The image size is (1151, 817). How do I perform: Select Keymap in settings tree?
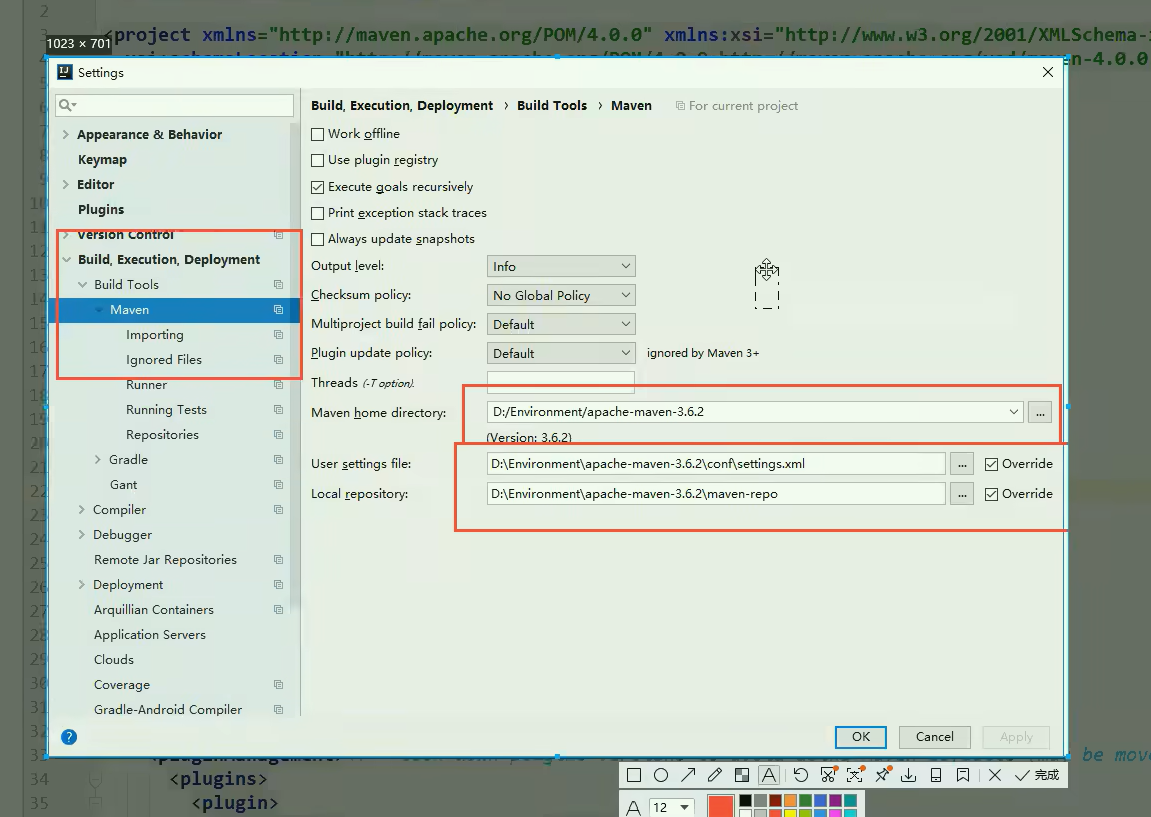[102, 159]
